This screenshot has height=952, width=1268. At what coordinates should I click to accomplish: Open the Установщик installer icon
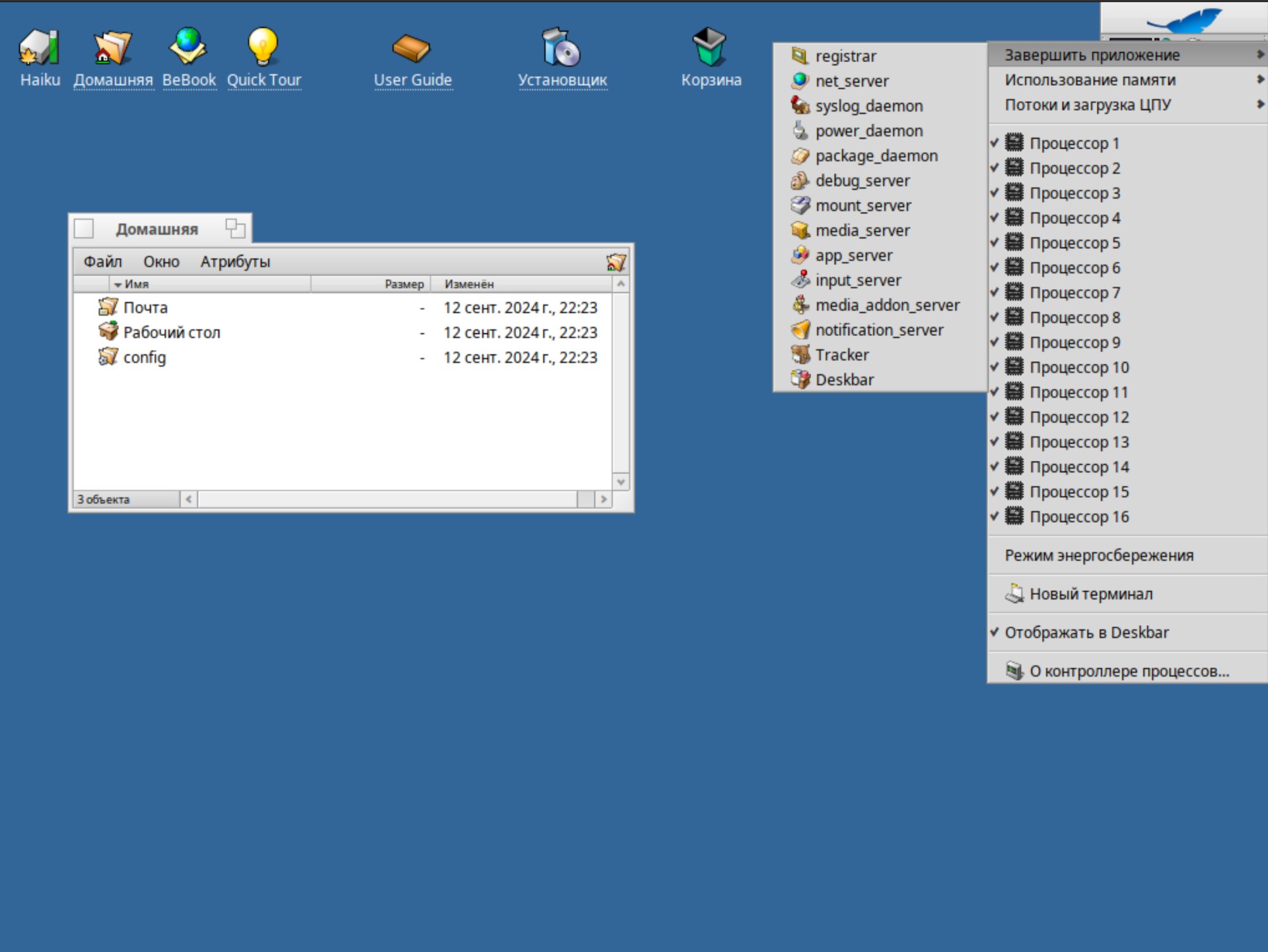[561, 48]
